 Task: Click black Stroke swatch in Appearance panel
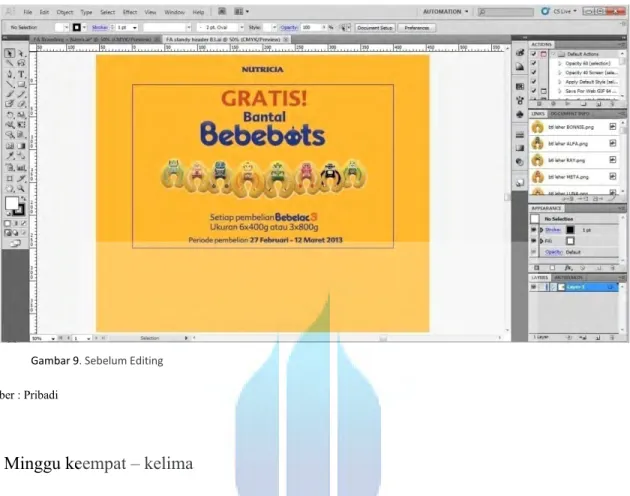click(570, 230)
